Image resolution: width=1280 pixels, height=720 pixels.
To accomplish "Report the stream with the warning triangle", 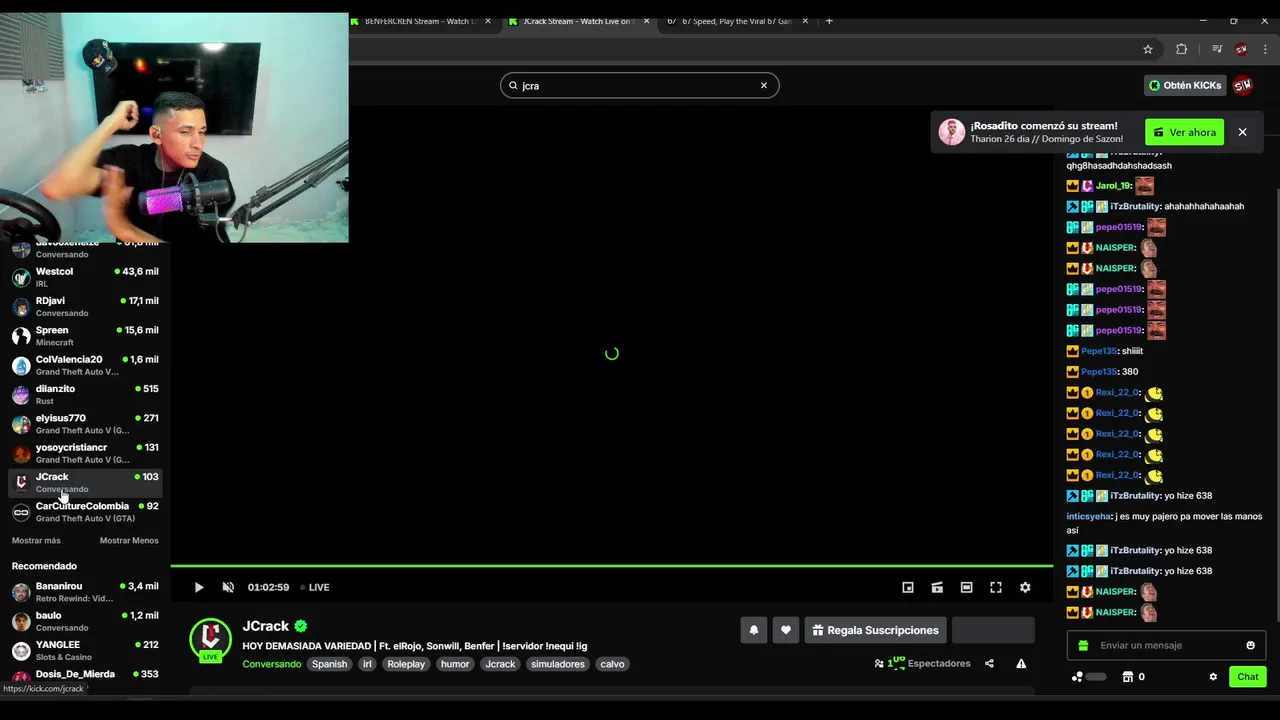I will [x=1021, y=663].
